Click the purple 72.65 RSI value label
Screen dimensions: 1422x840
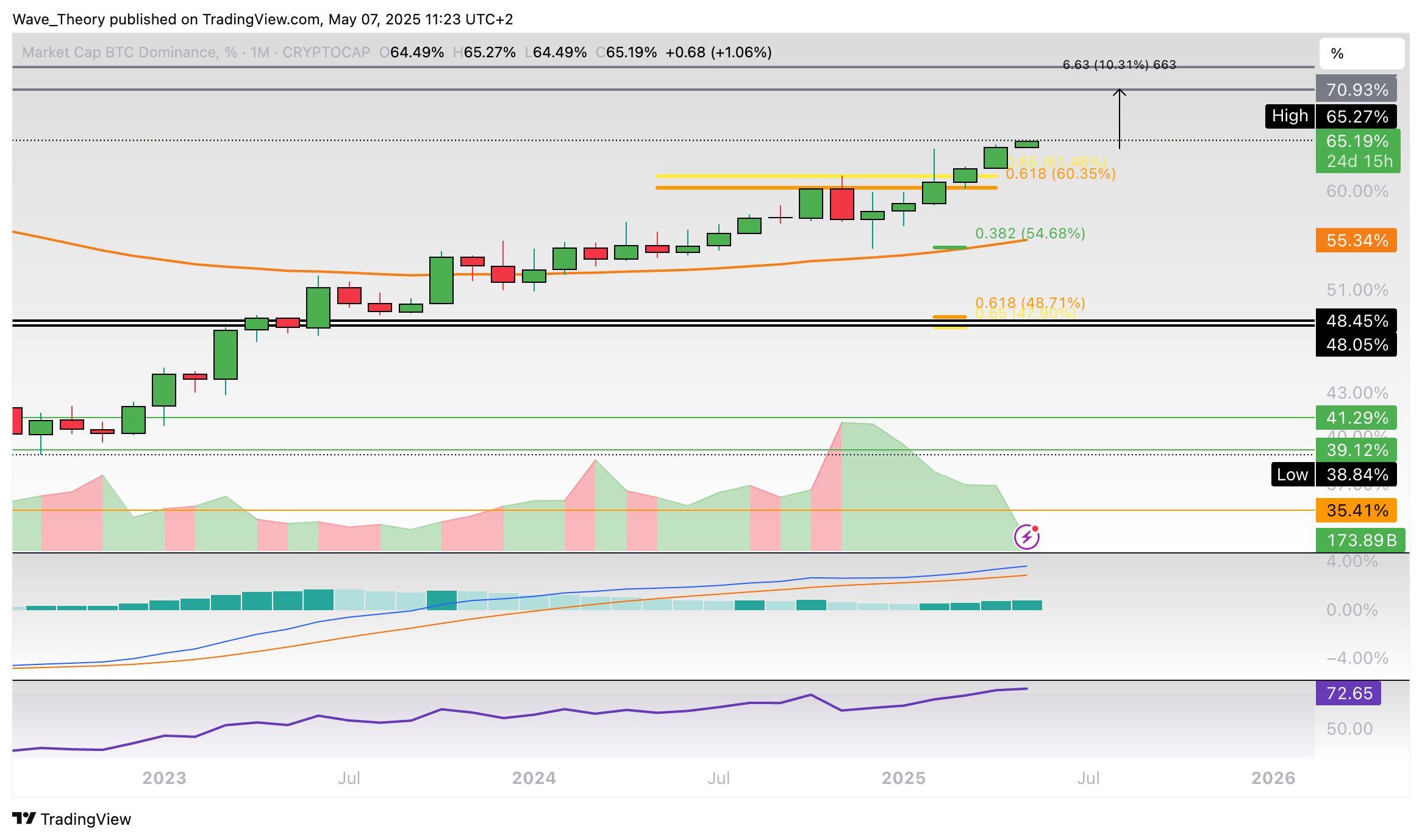(x=1348, y=693)
